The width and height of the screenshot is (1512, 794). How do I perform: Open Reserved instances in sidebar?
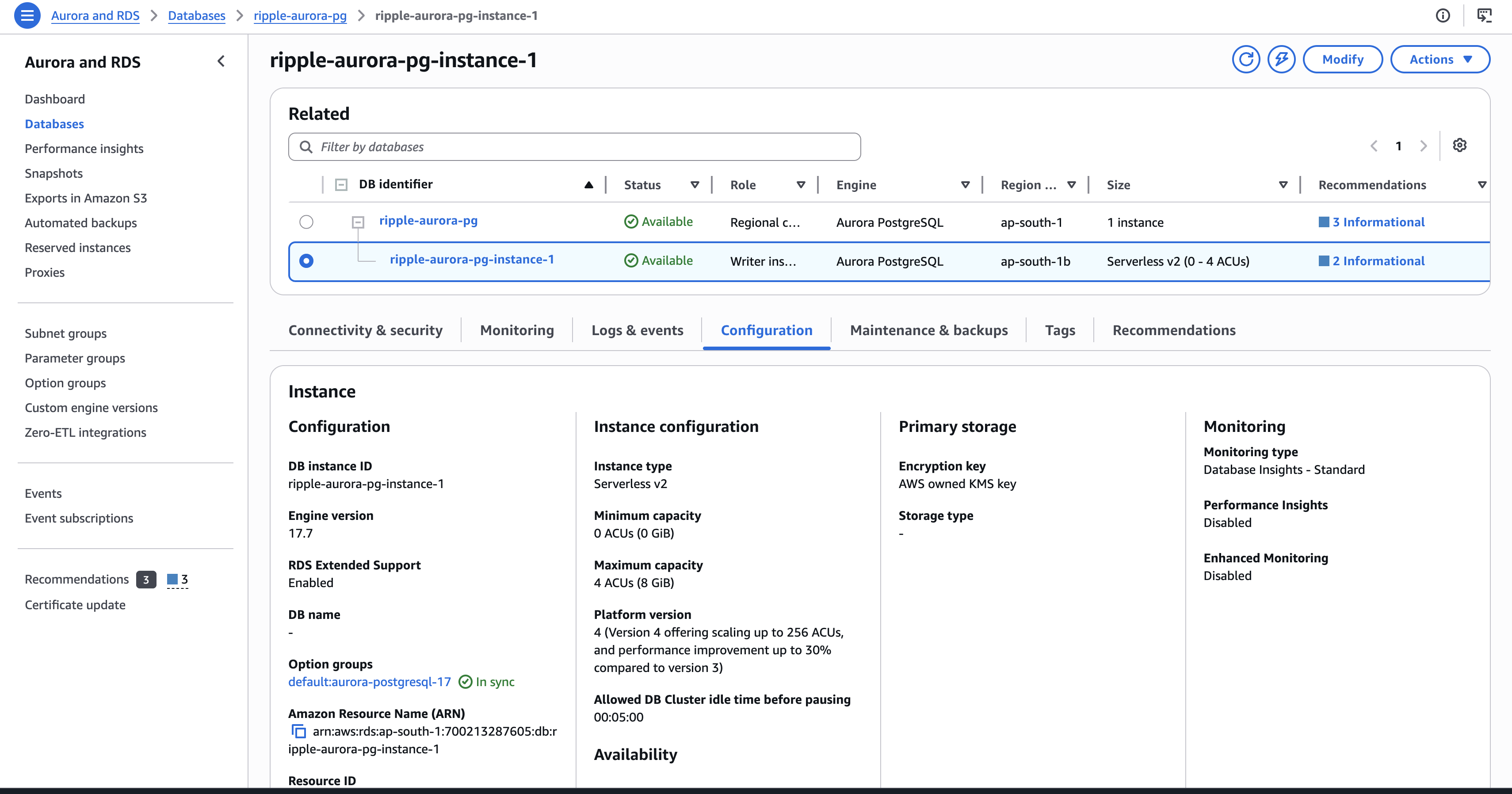click(x=77, y=248)
